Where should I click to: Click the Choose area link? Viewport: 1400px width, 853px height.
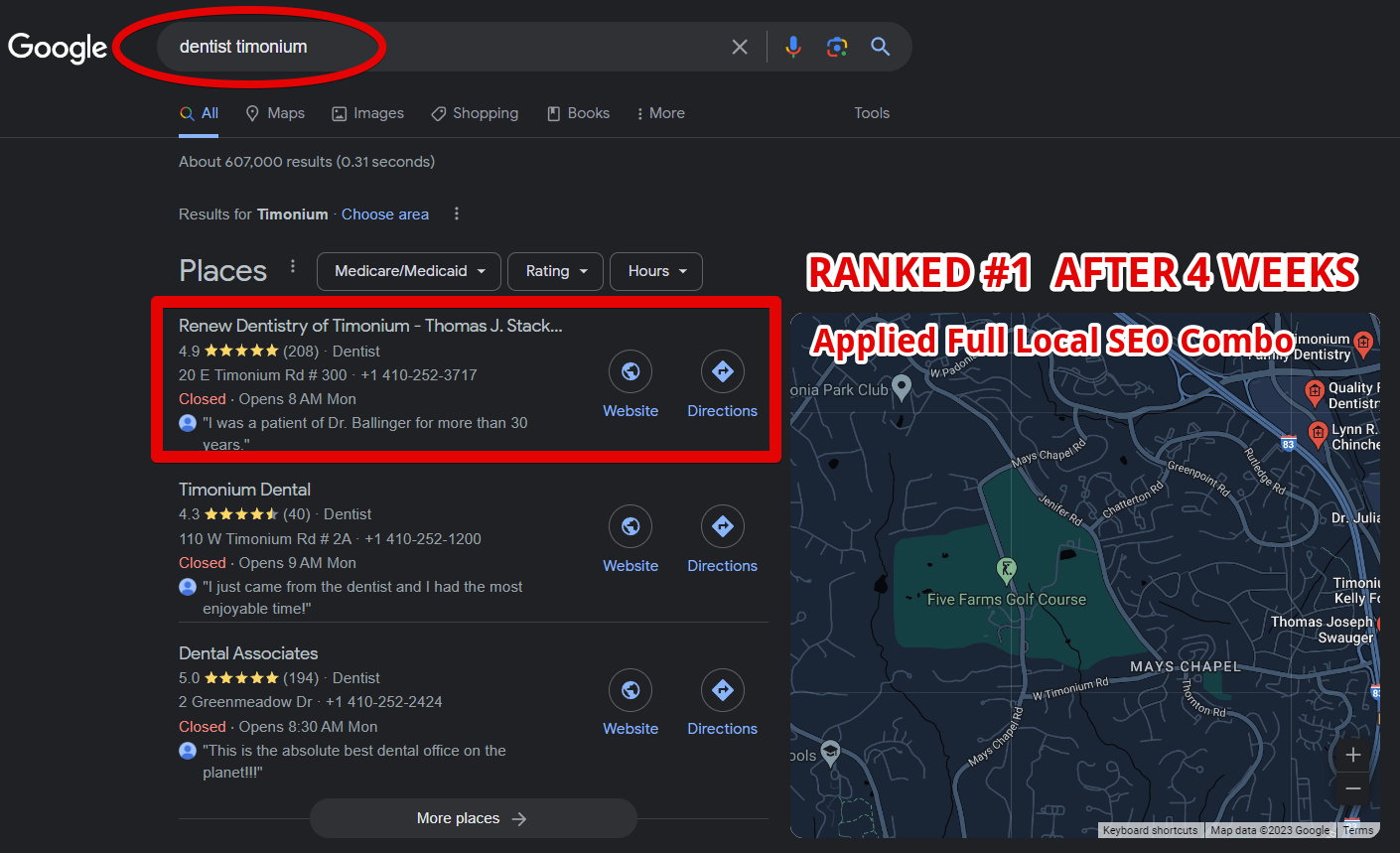[x=385, y=214]
